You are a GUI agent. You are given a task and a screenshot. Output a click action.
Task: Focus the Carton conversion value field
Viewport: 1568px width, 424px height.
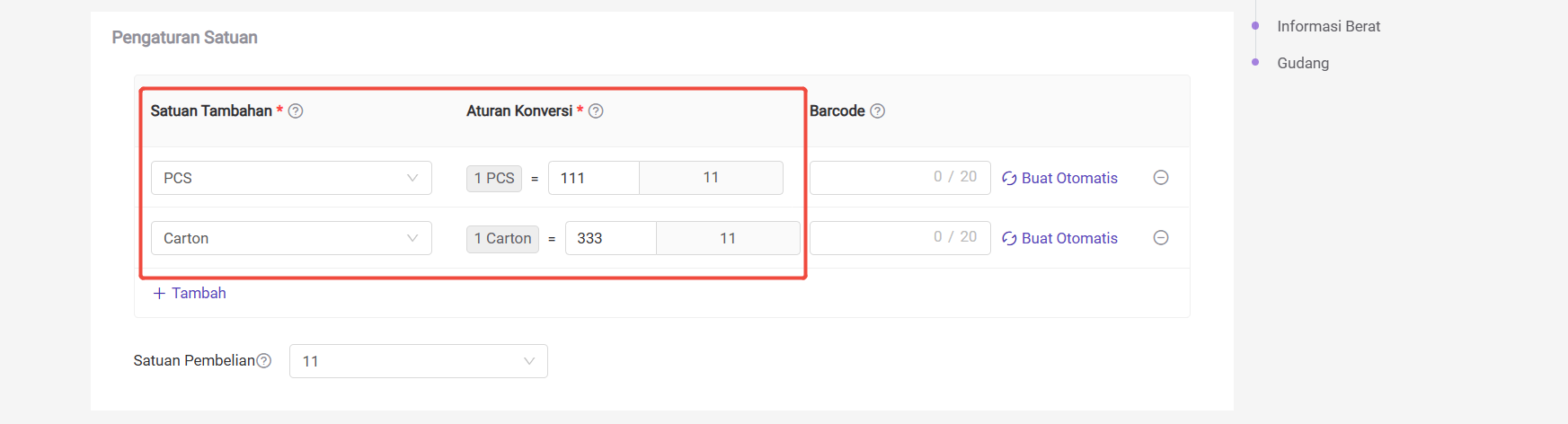(x=611, y=238)
